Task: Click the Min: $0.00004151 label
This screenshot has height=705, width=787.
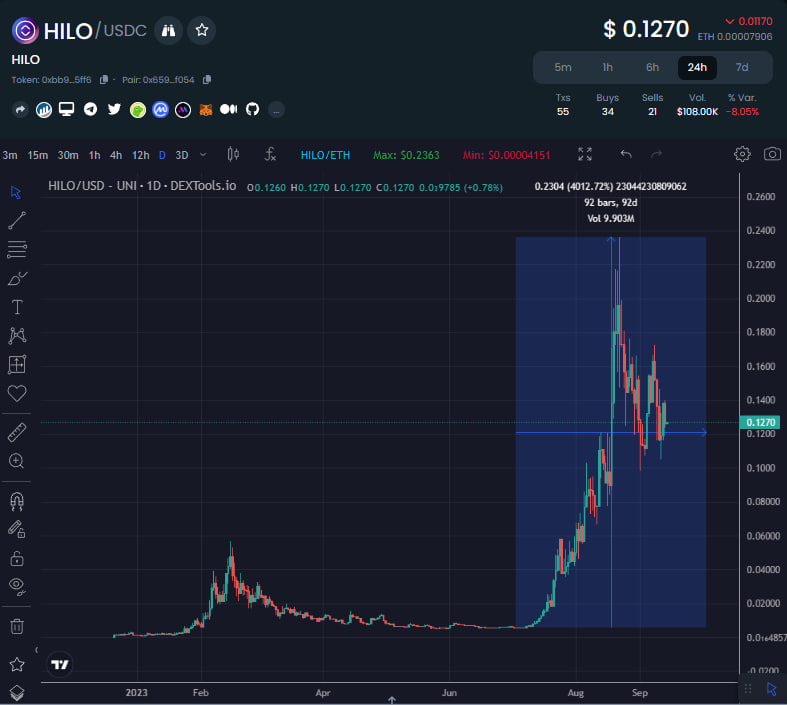Action: [506, 155]
